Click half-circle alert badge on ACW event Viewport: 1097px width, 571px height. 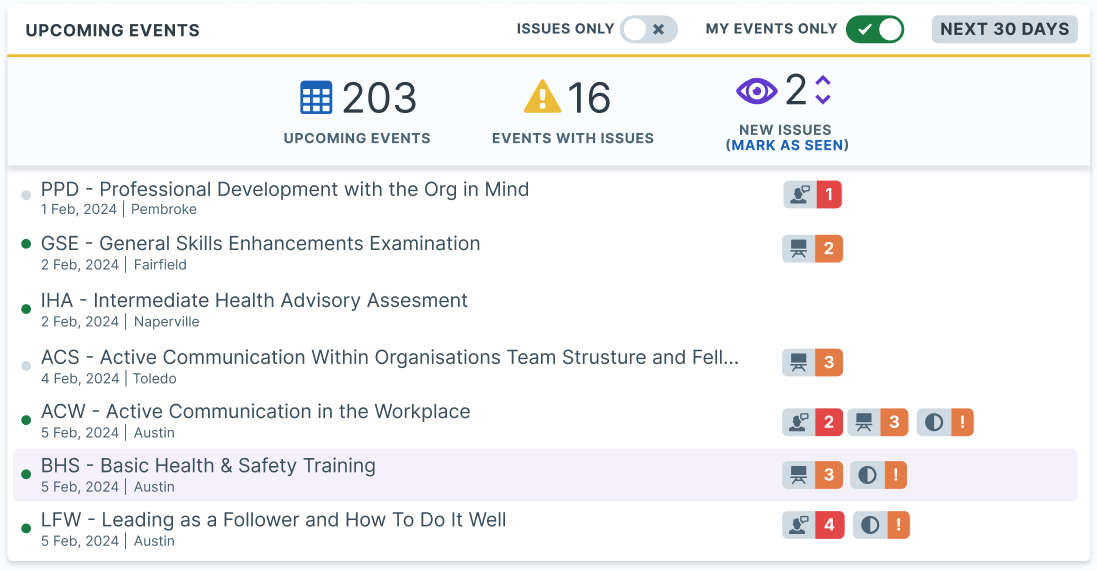[x=944, y=422]
